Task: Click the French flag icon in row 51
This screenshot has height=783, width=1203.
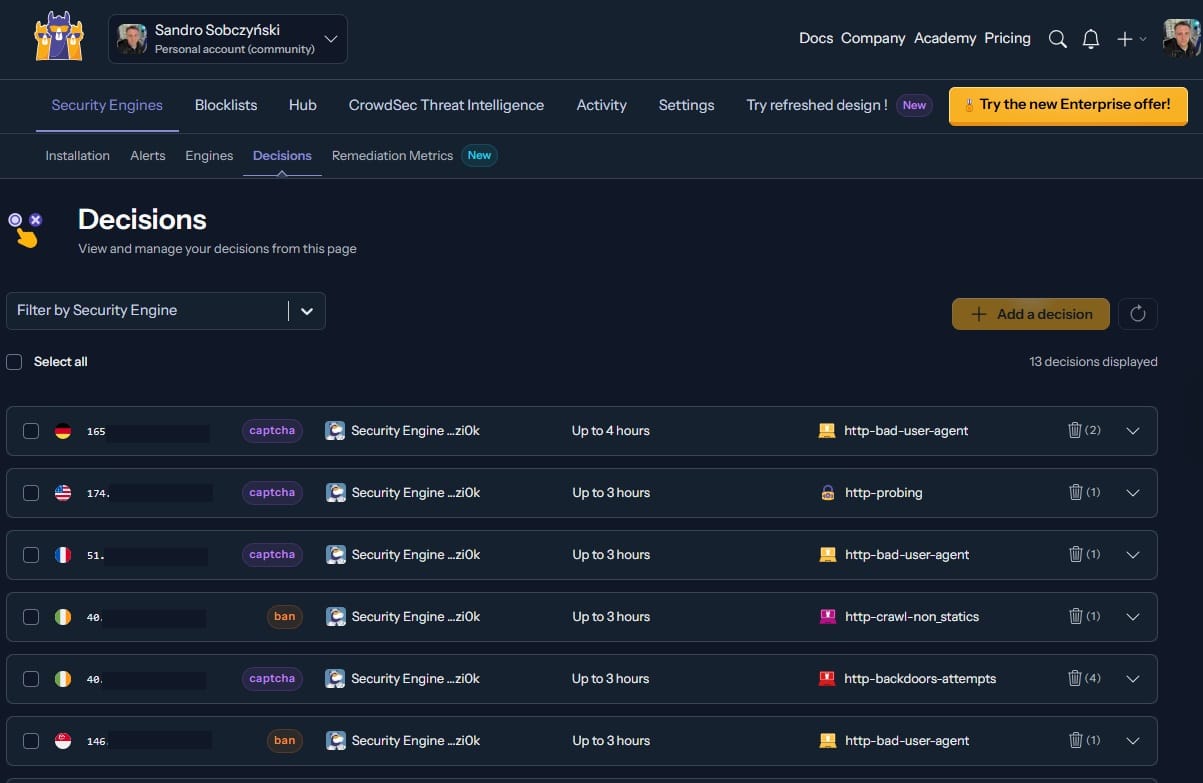Action: (63, 555)
